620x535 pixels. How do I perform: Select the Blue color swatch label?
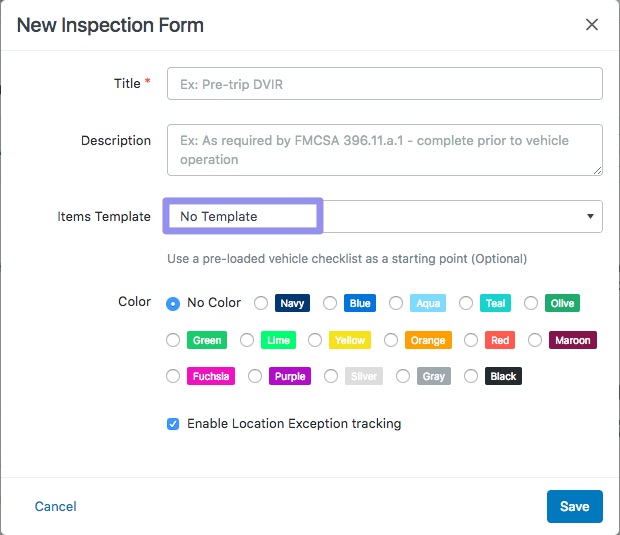point(360,303)
